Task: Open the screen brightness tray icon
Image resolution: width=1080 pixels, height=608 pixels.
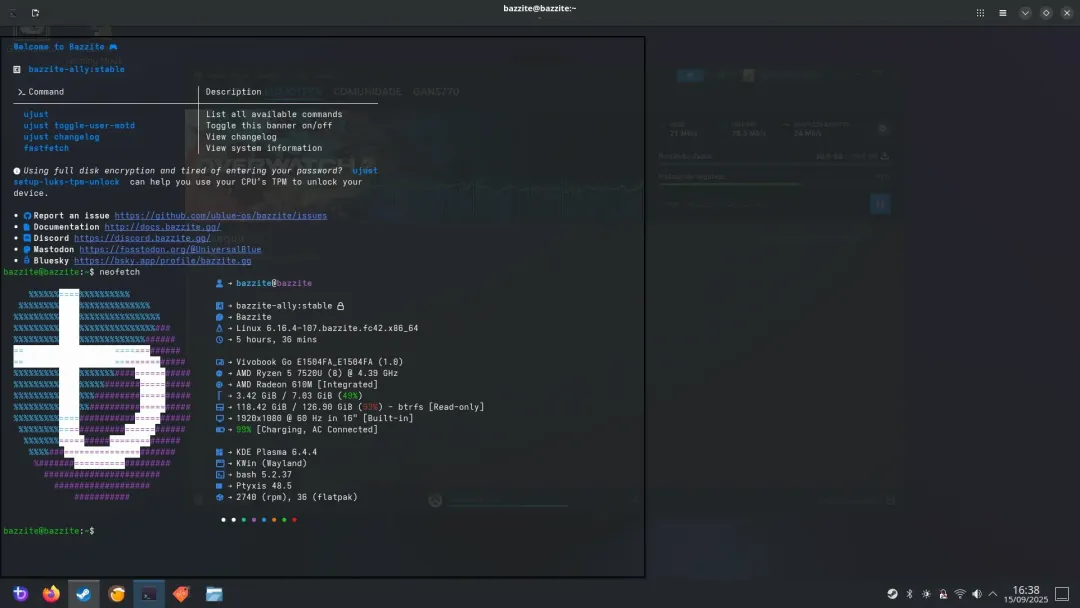Action: pos(926,594)
